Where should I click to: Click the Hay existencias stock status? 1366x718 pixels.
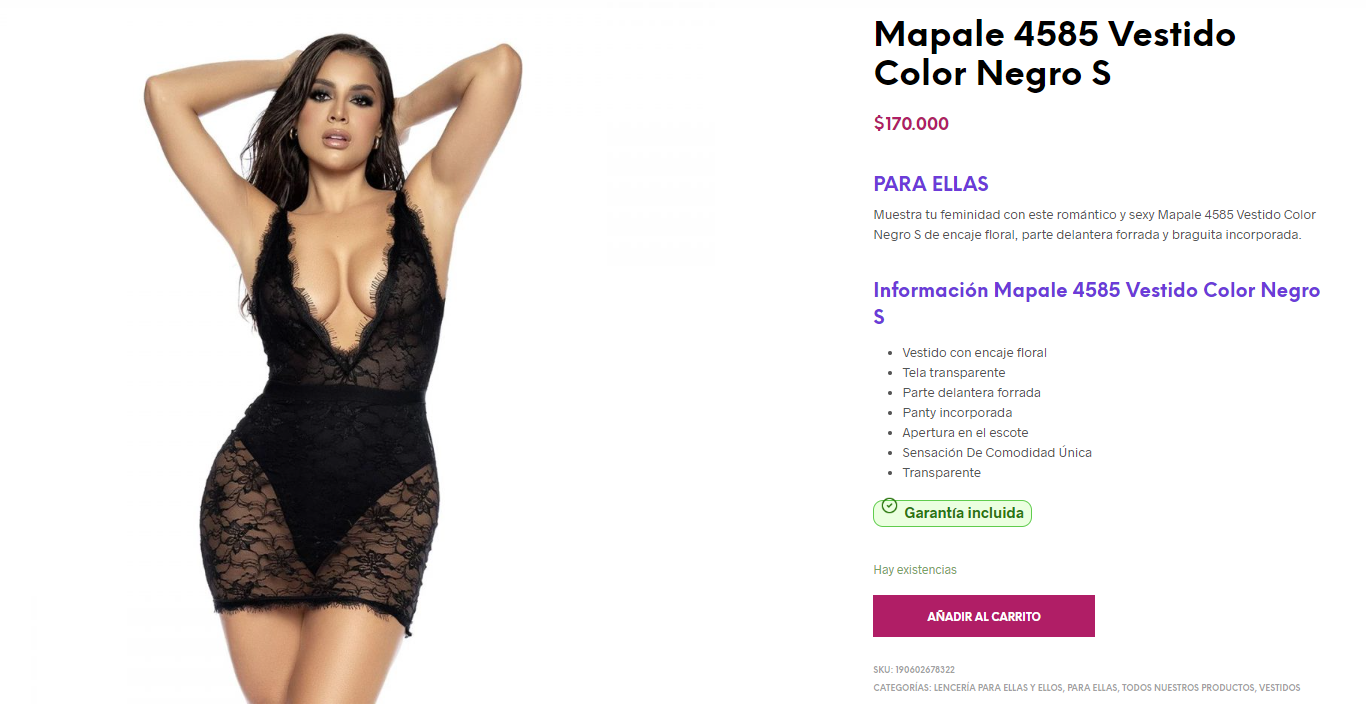pos(915,570)
